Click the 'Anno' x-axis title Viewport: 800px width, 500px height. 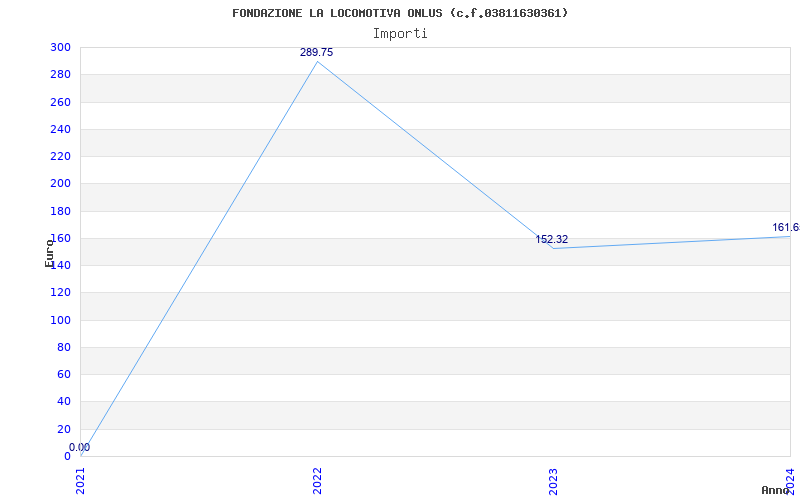coord(775,490)
